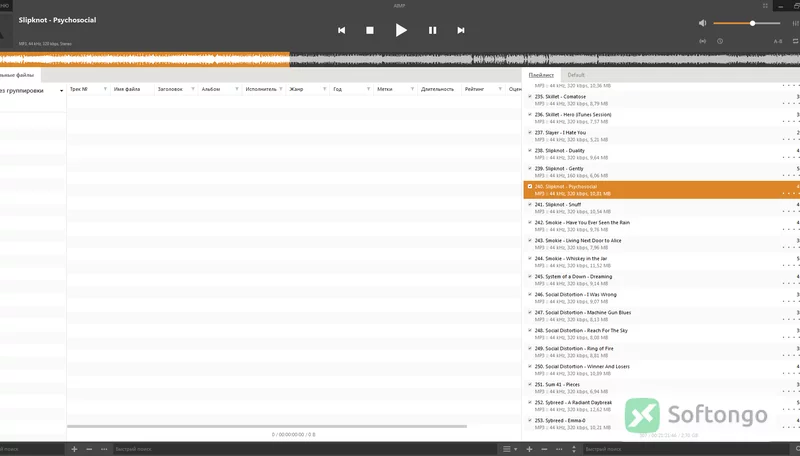The height and width of the screenshot is (456, 800).
Task: Adjust the volume slider handle
Action: pos(753,23)
